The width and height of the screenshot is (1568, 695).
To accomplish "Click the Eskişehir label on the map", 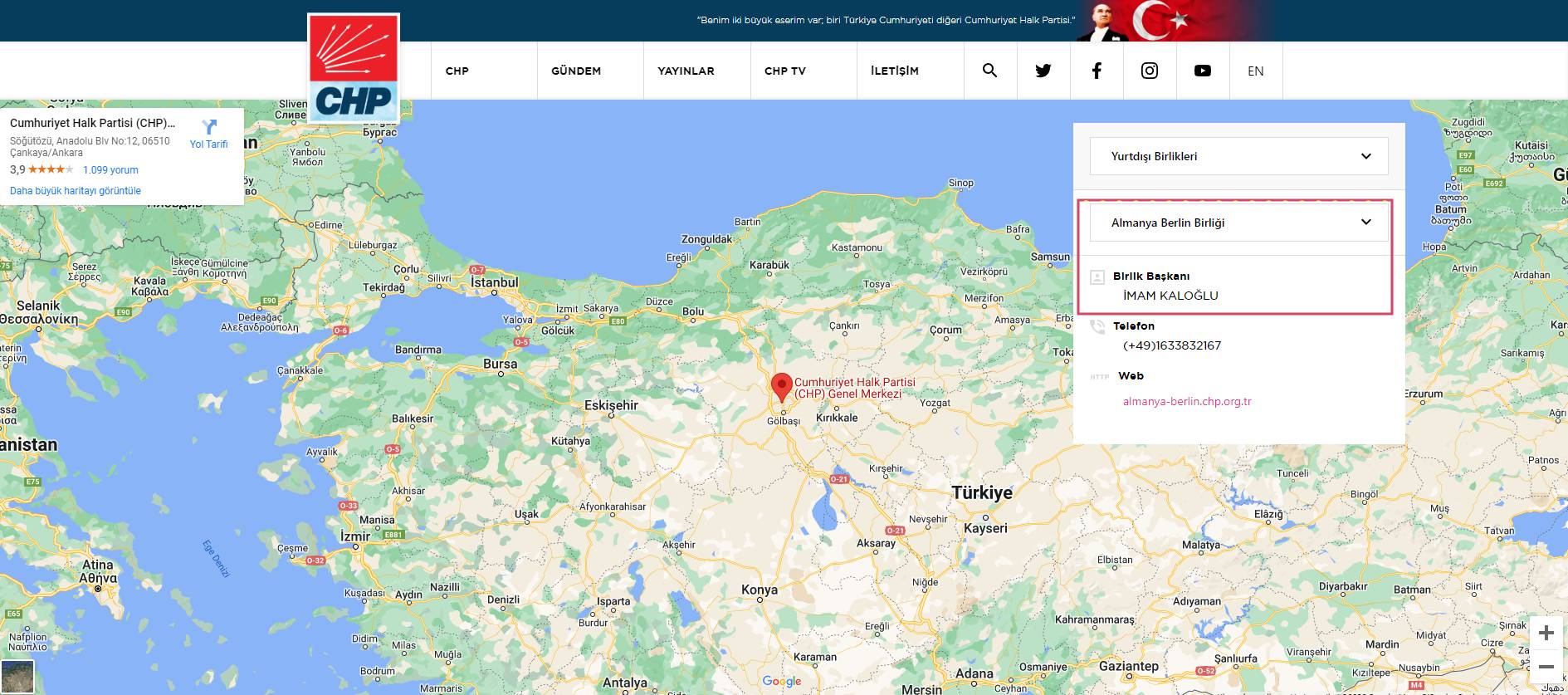I will (x=612, y=405).
